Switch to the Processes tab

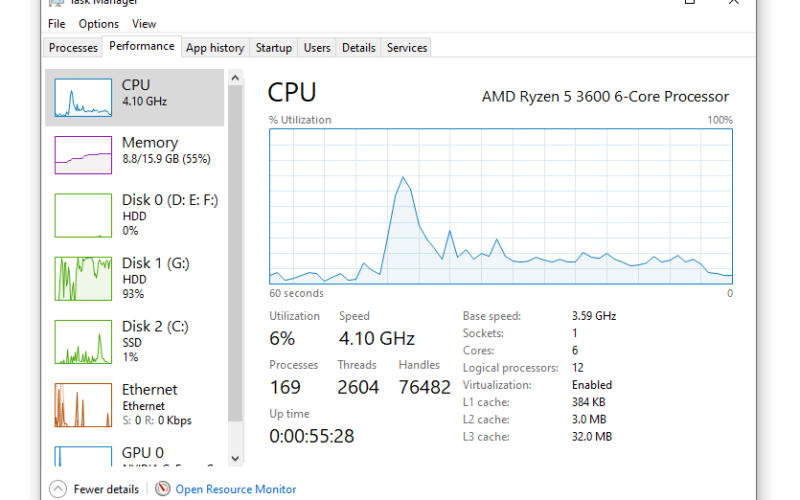point(73,47)
